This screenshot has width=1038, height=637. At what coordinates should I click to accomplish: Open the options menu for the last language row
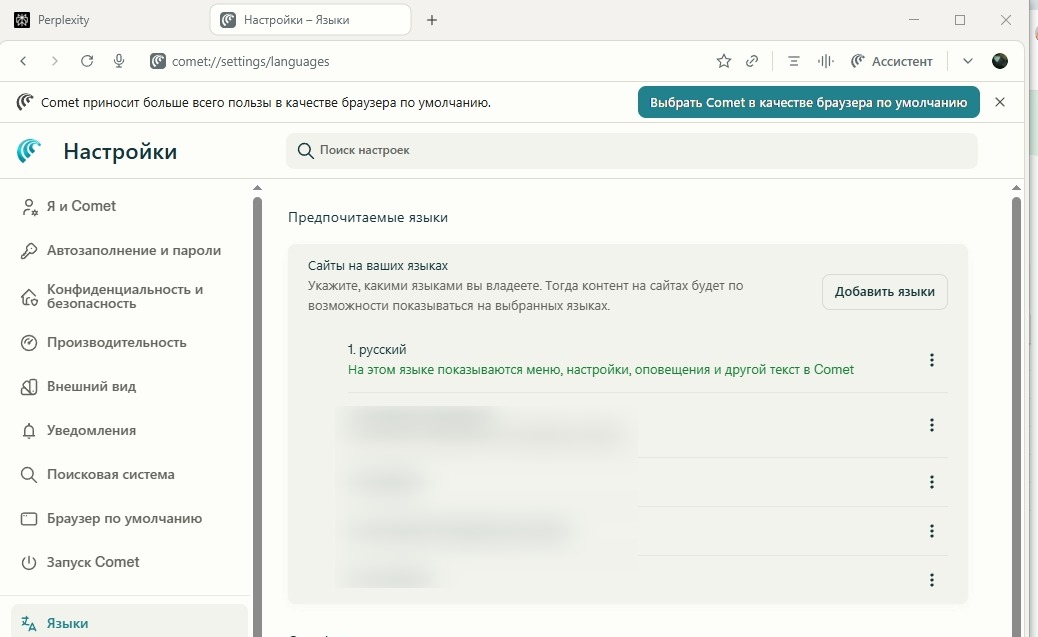point(931,580)
